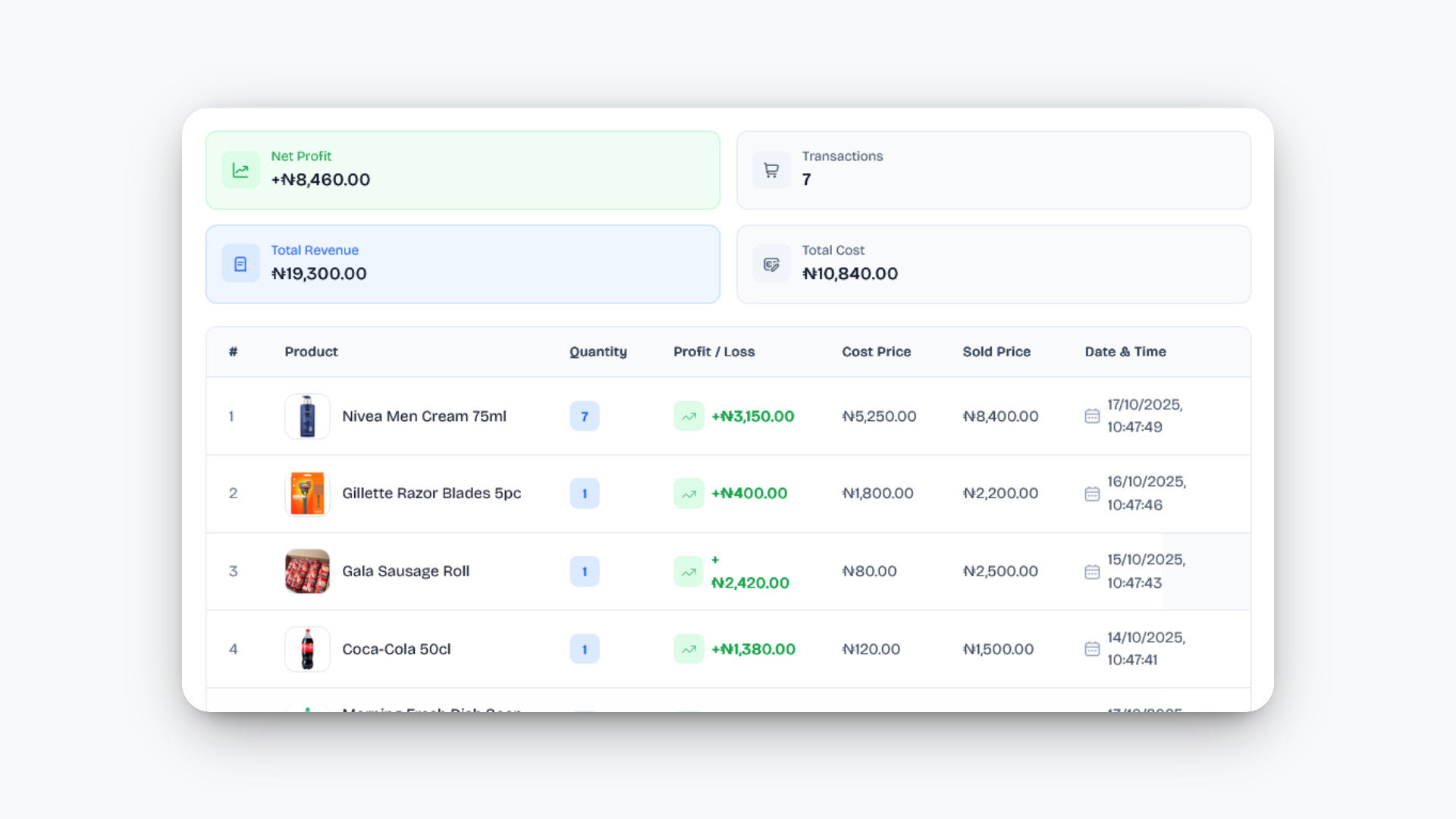Click the calendar icon beside 14/10/2025 date

point(1092,649)
